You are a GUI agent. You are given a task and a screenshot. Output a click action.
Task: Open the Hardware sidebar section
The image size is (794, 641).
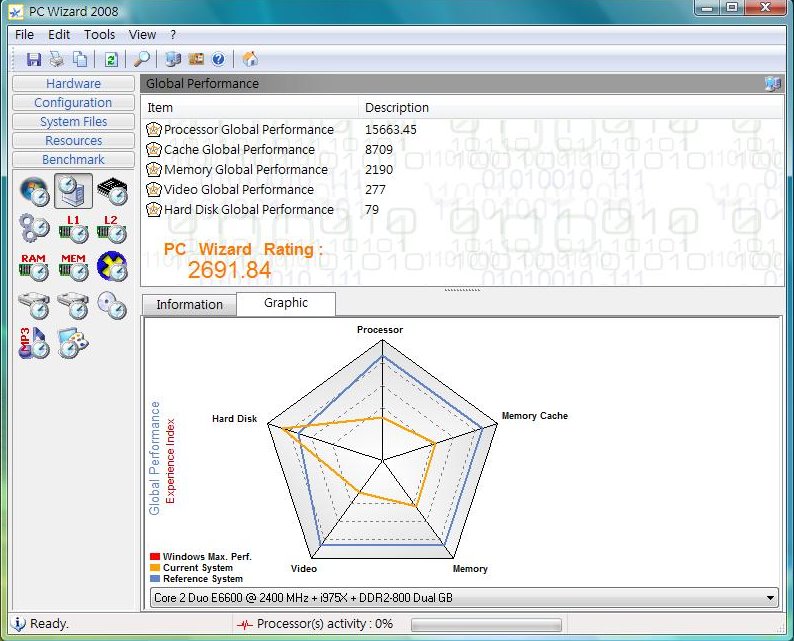tap(73, 84)
